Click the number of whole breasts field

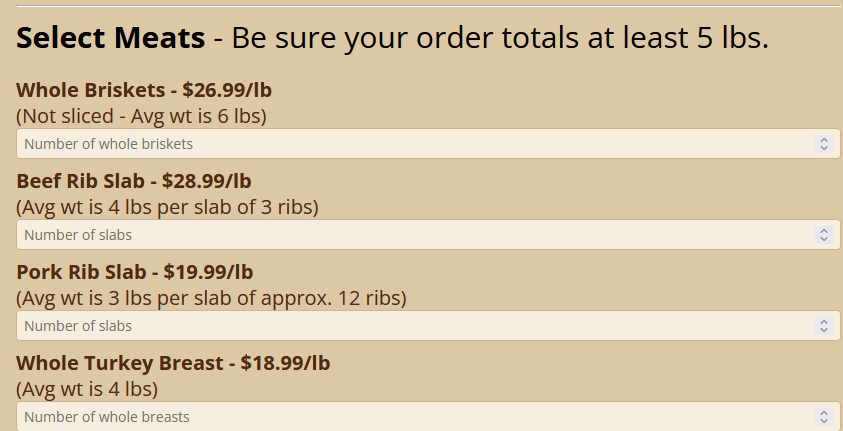tap(400, 417)
